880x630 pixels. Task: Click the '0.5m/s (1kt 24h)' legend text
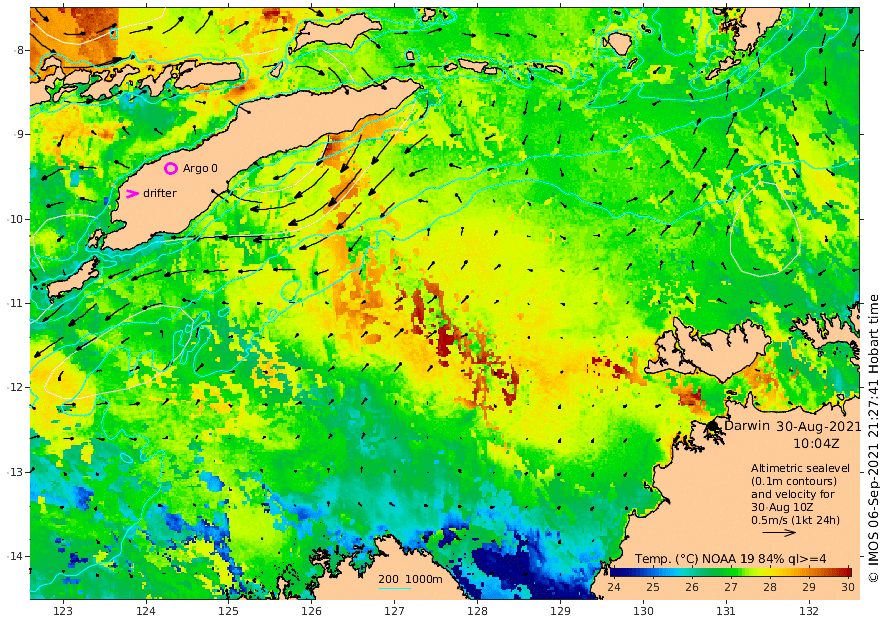click(795, 520)
